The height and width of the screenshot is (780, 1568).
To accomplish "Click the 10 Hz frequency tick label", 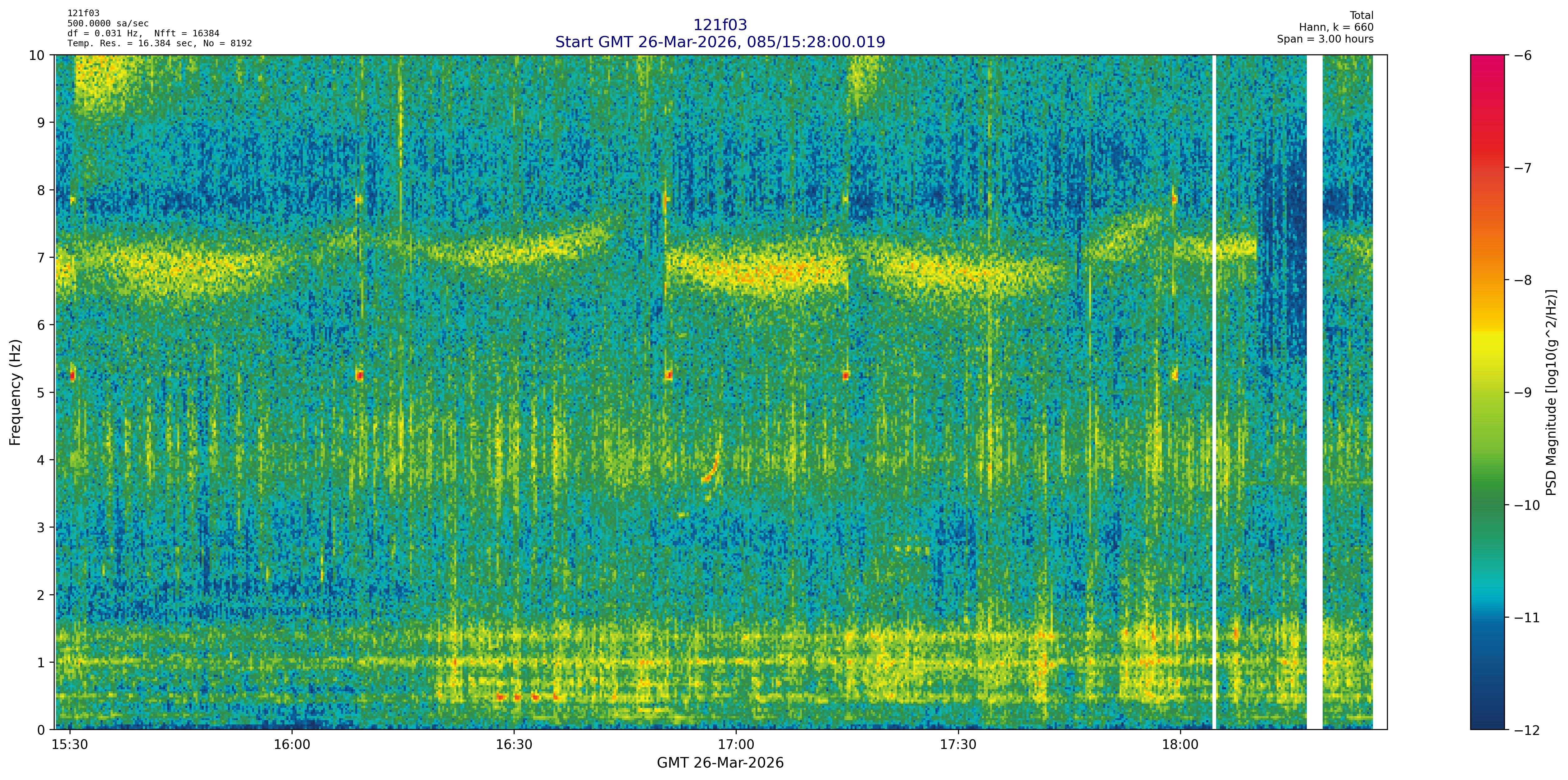I will click(x=37, y=55).
